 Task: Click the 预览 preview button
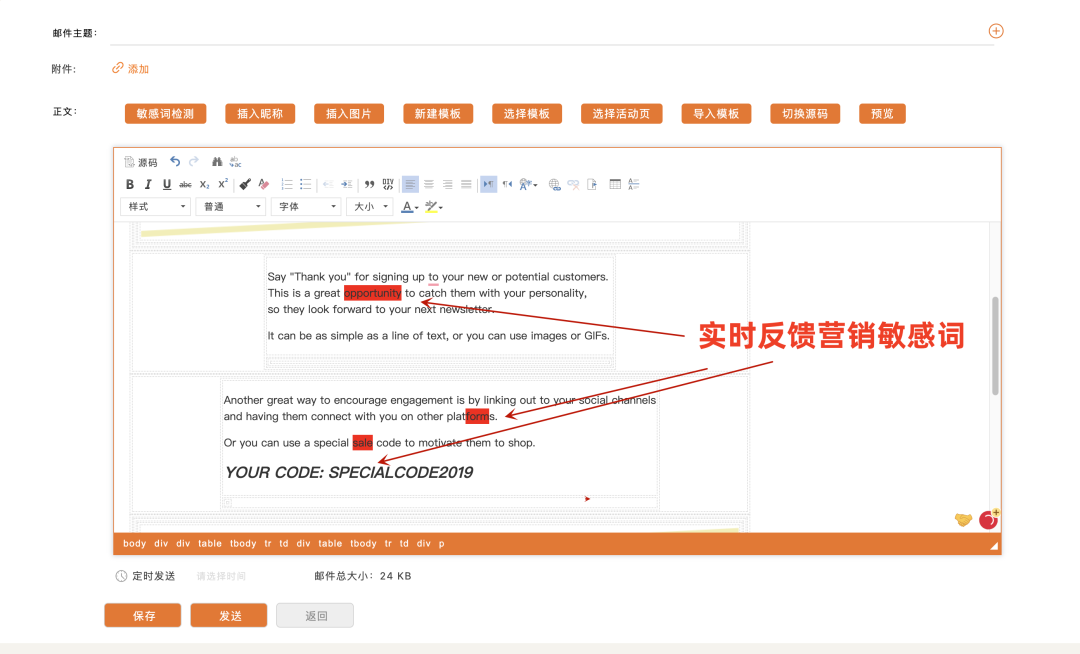[x=882, y=114]
